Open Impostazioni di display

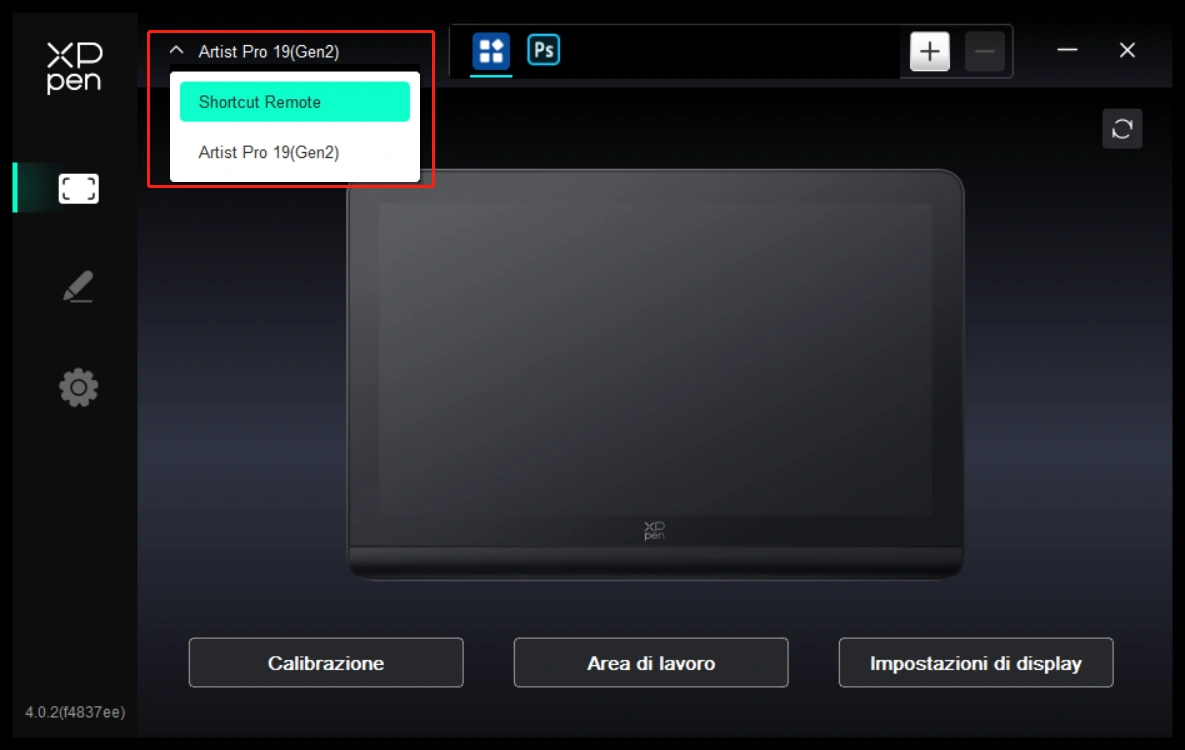[975, 663]
